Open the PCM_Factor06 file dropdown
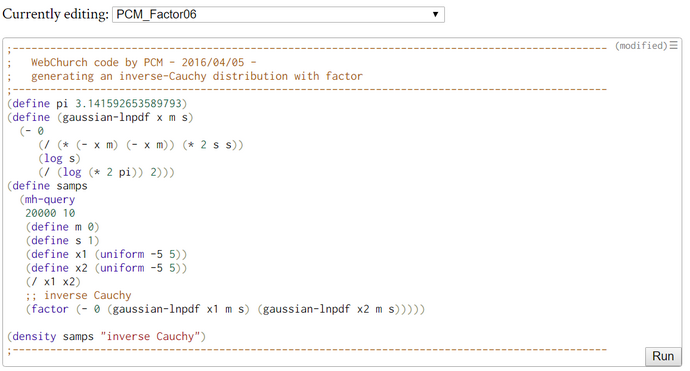Image resolution: width=690 pixels, height=371 pixels. coord(278,15)
